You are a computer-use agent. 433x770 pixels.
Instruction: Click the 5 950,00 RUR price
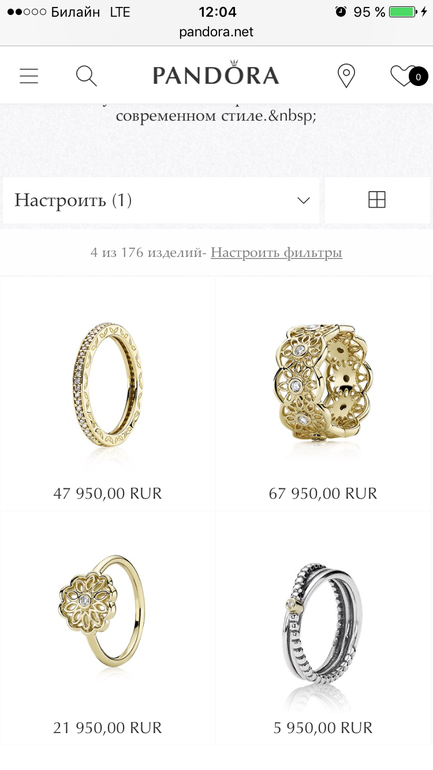coord(323,727)
